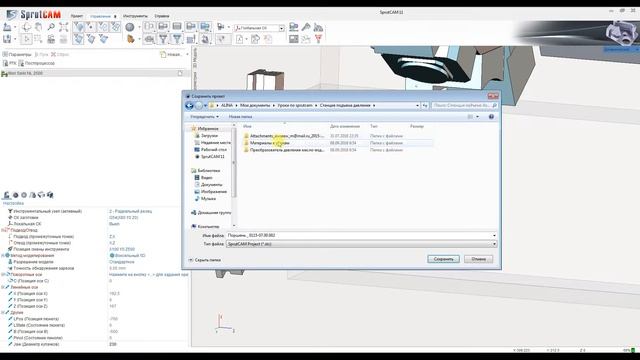Select the Материалы folder row
The width and height of the screenshot is (640, 360).
tap(337, 143)
